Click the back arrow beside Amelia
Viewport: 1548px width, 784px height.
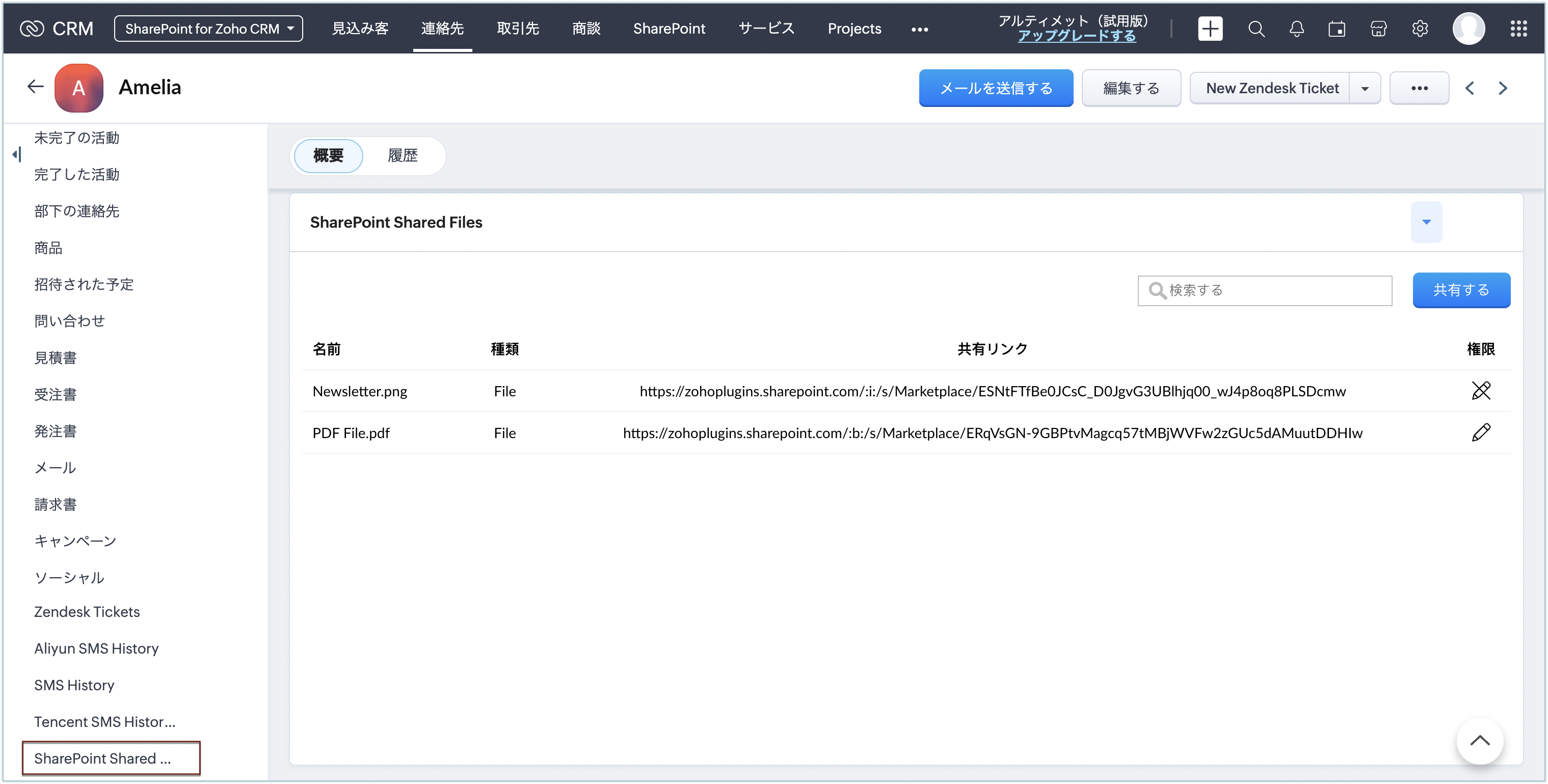click(36, 87)
